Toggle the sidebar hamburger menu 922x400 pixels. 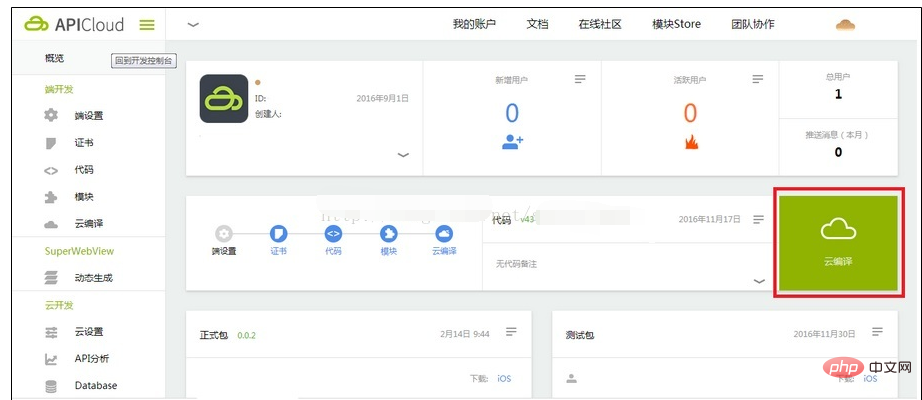[147, 25]
